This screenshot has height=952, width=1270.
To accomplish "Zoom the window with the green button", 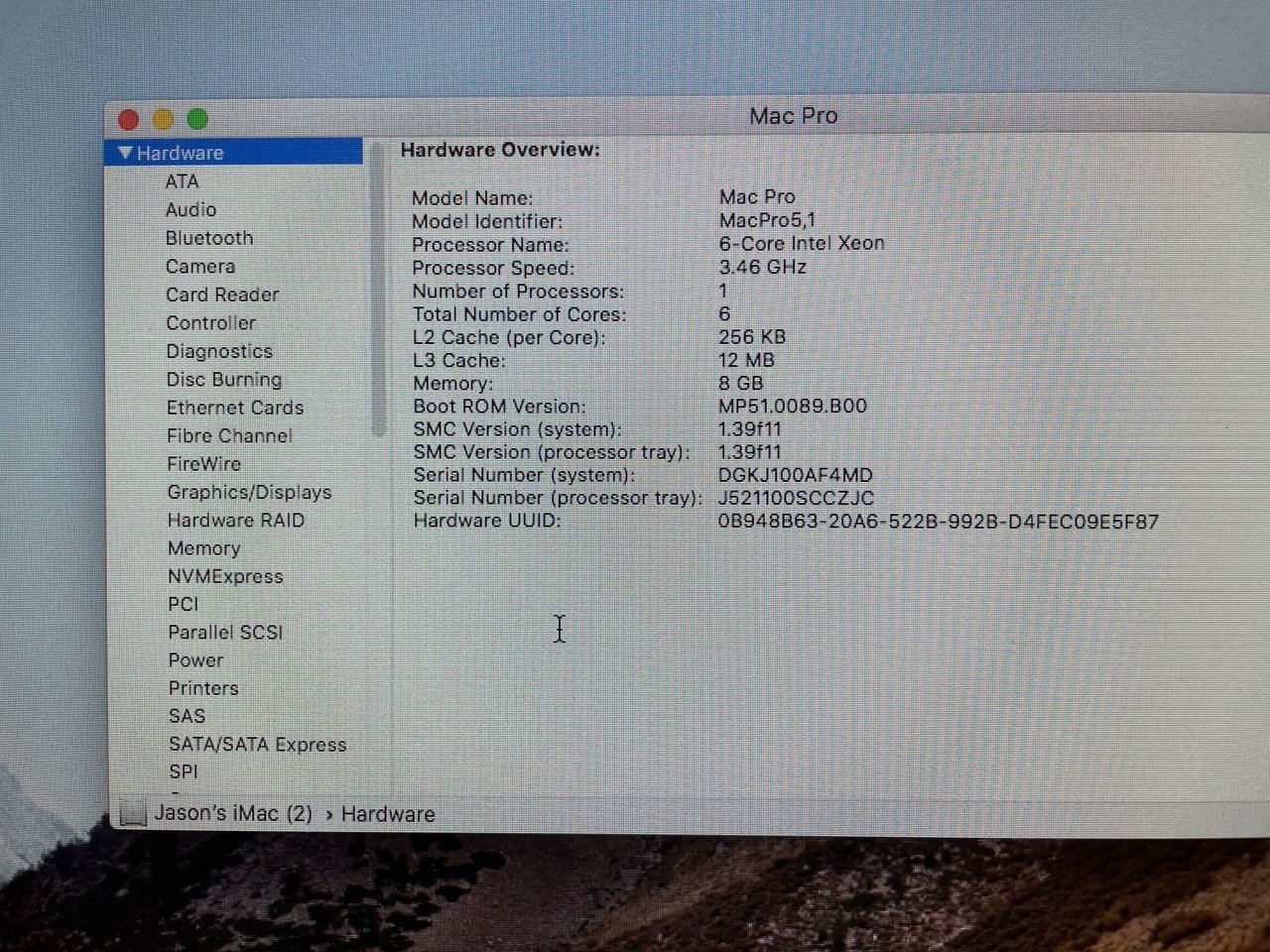I will tap(197, 119).
